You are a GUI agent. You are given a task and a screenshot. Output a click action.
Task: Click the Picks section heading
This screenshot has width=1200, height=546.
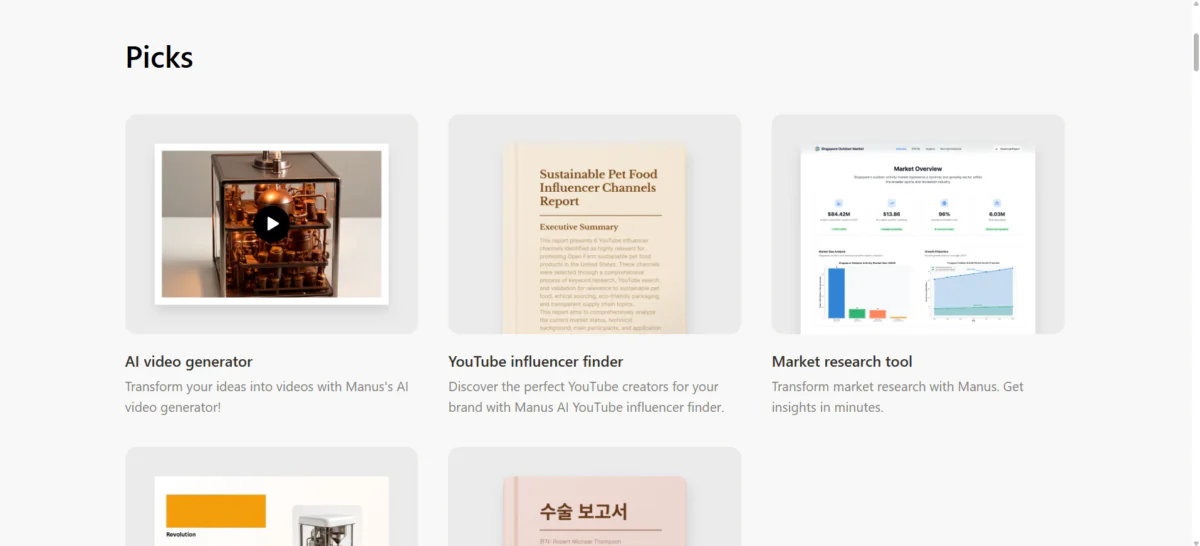pyautogui.click(x=159, y=57)
